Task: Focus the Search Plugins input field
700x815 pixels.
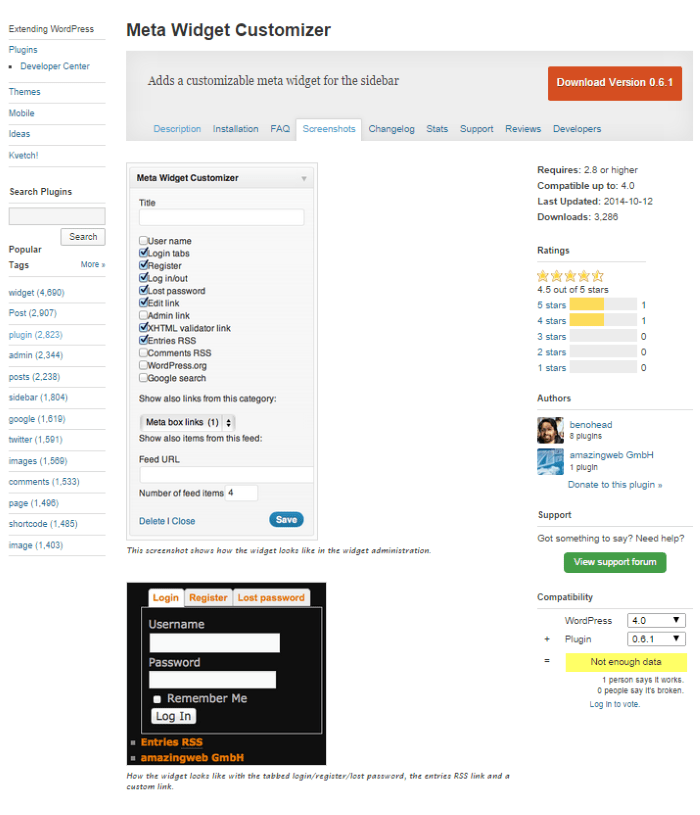Action: 57,216
